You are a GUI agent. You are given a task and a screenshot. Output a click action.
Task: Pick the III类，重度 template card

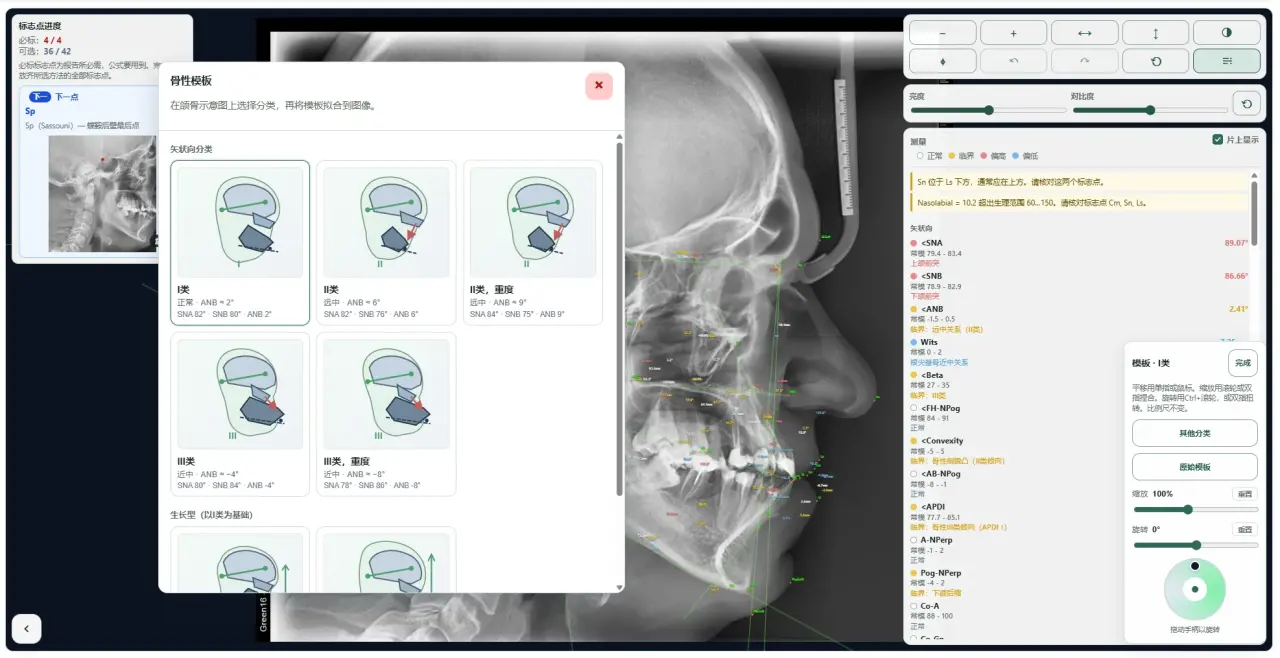coord(386,415)
